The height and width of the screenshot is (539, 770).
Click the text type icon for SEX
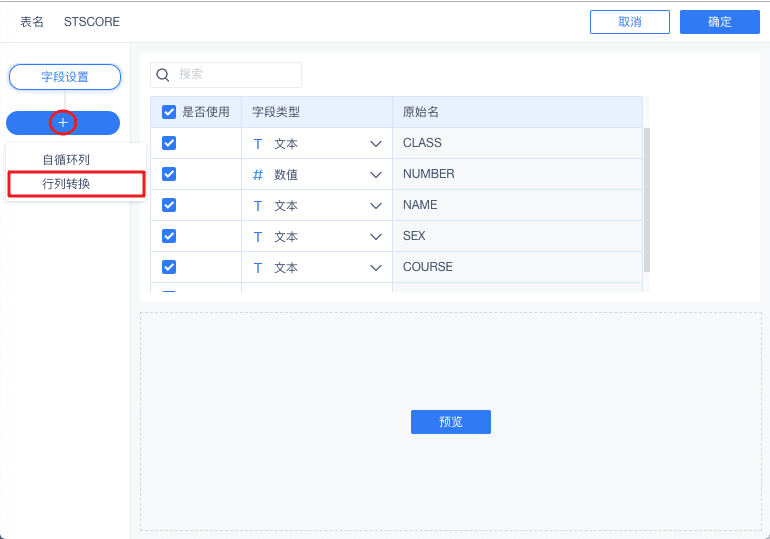(x=258, y=237)
